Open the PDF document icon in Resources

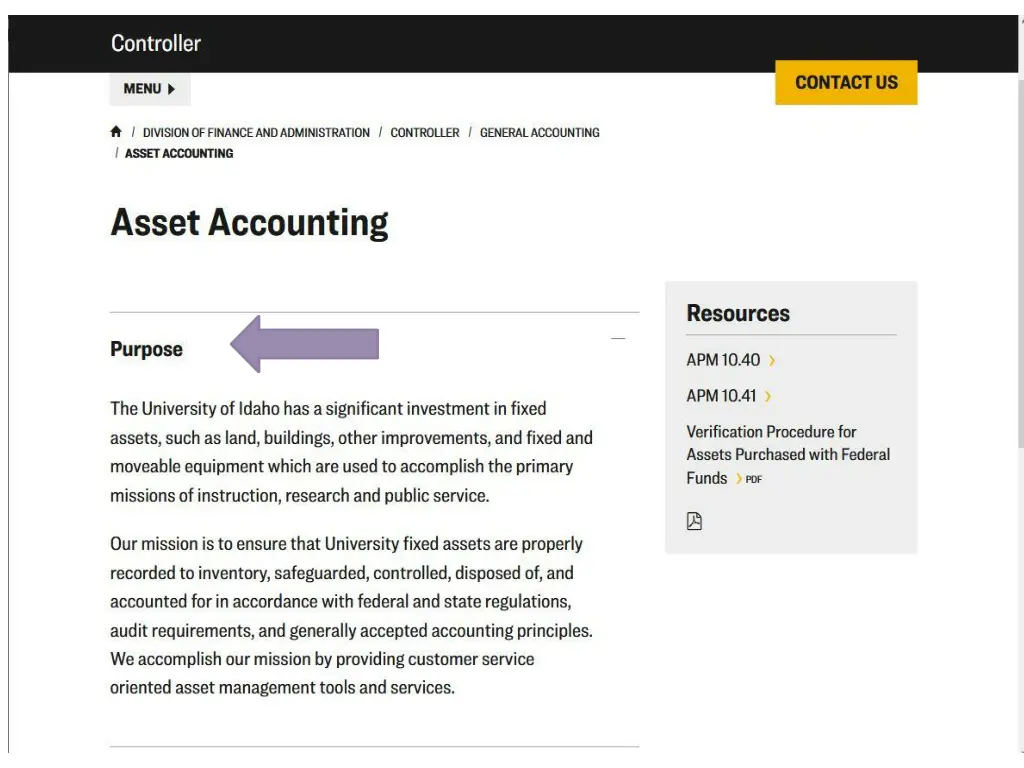tap(694, 520)
